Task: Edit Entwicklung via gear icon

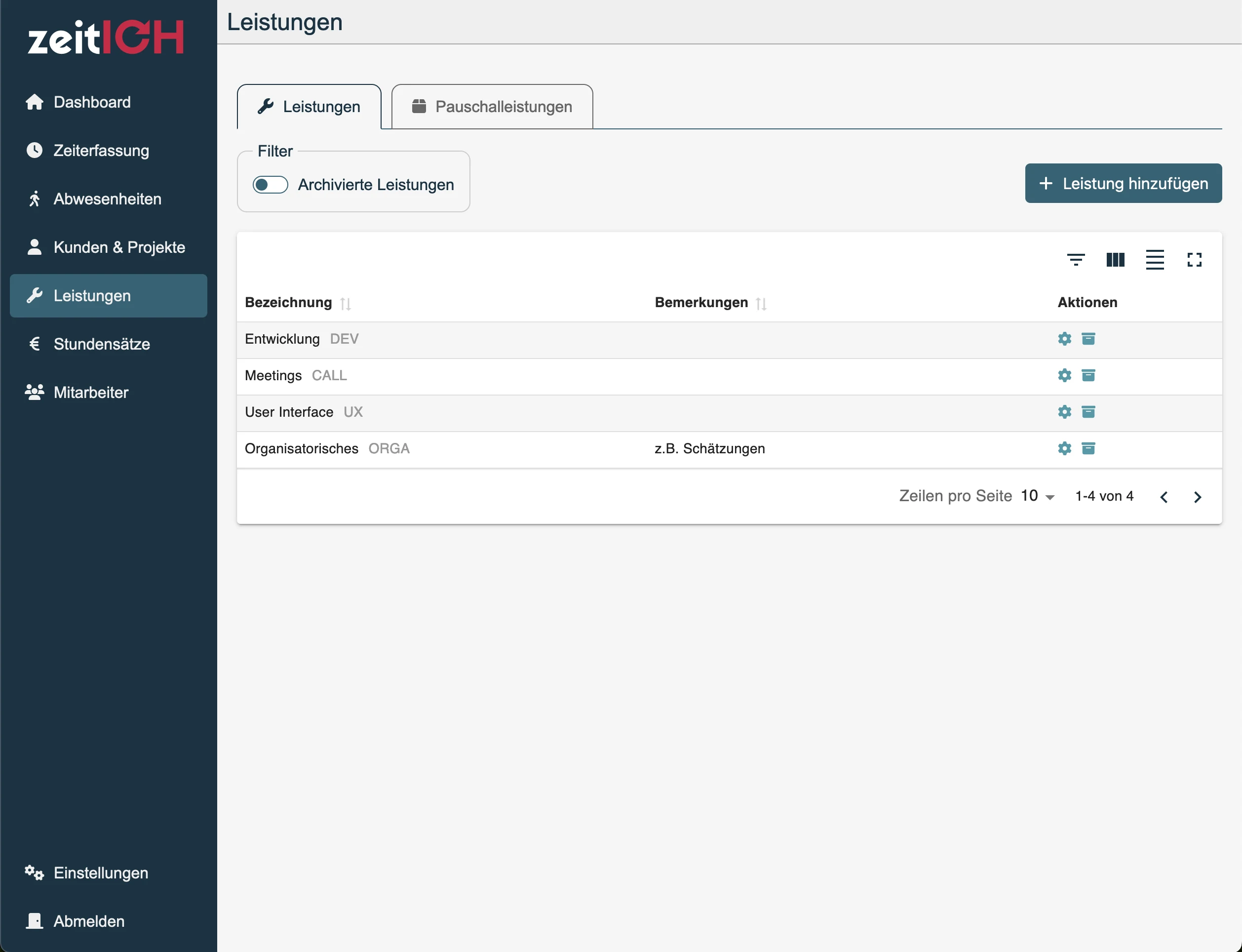Action: [1065, 339]
